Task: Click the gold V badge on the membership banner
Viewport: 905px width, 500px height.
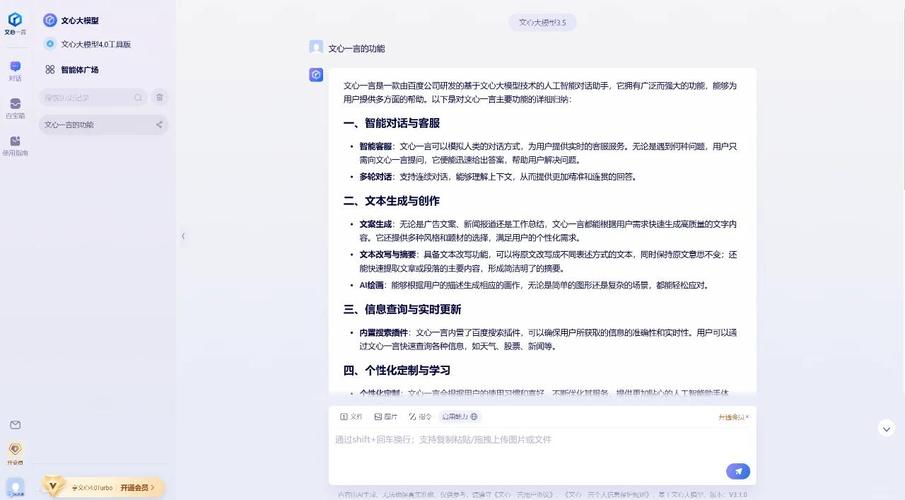Action: click(x=53, y=486)
